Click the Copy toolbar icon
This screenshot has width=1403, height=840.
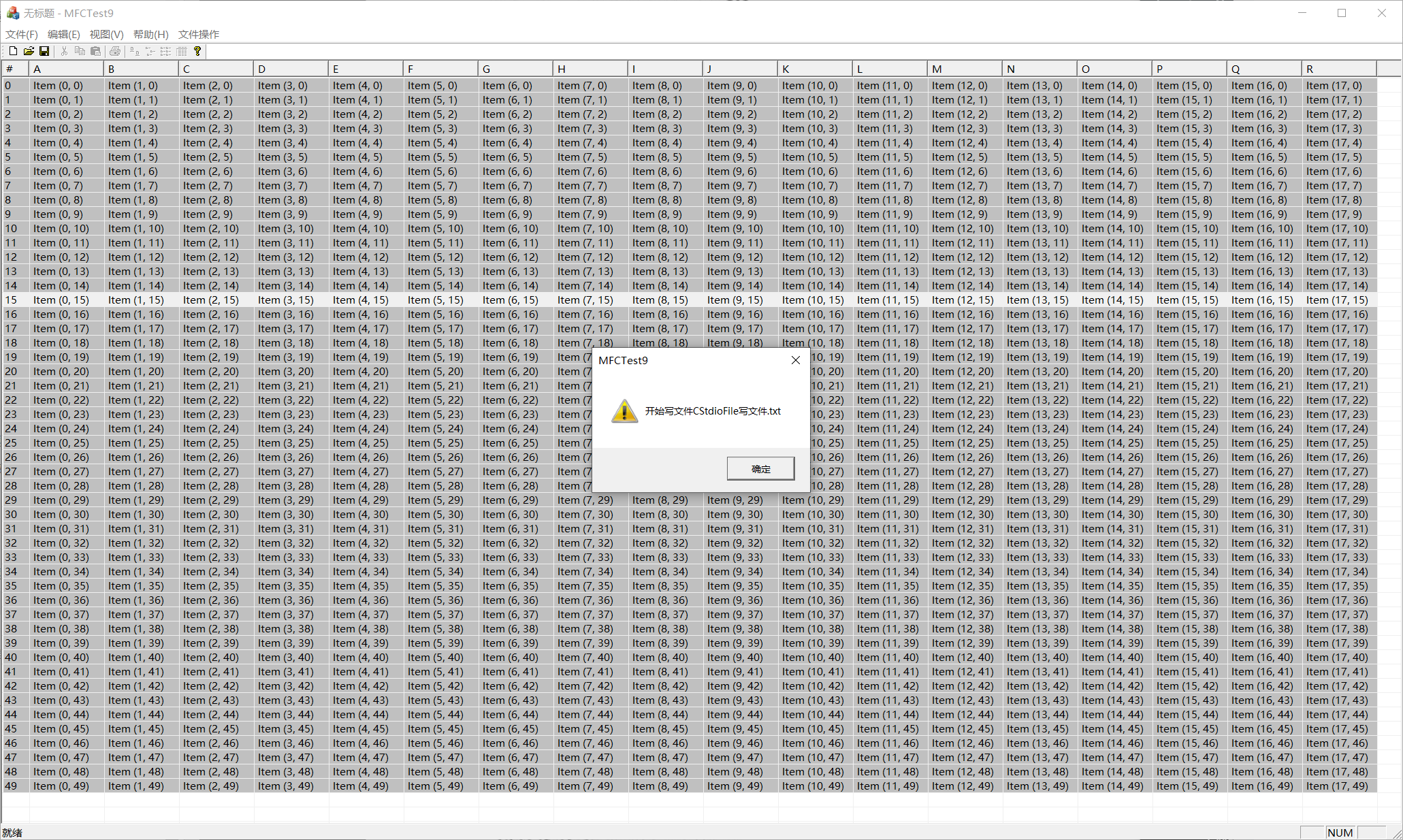tap(80, 51)
